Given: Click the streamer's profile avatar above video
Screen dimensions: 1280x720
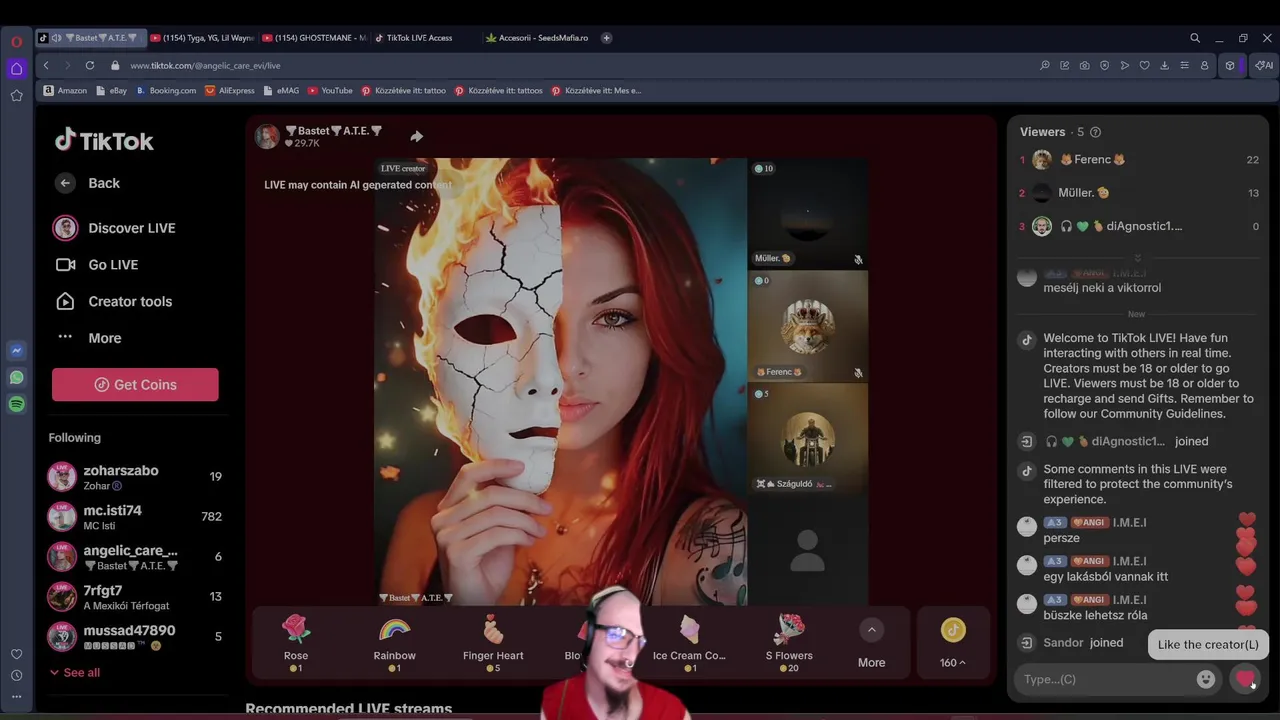Looking at the screenshot, I should 267,137.
